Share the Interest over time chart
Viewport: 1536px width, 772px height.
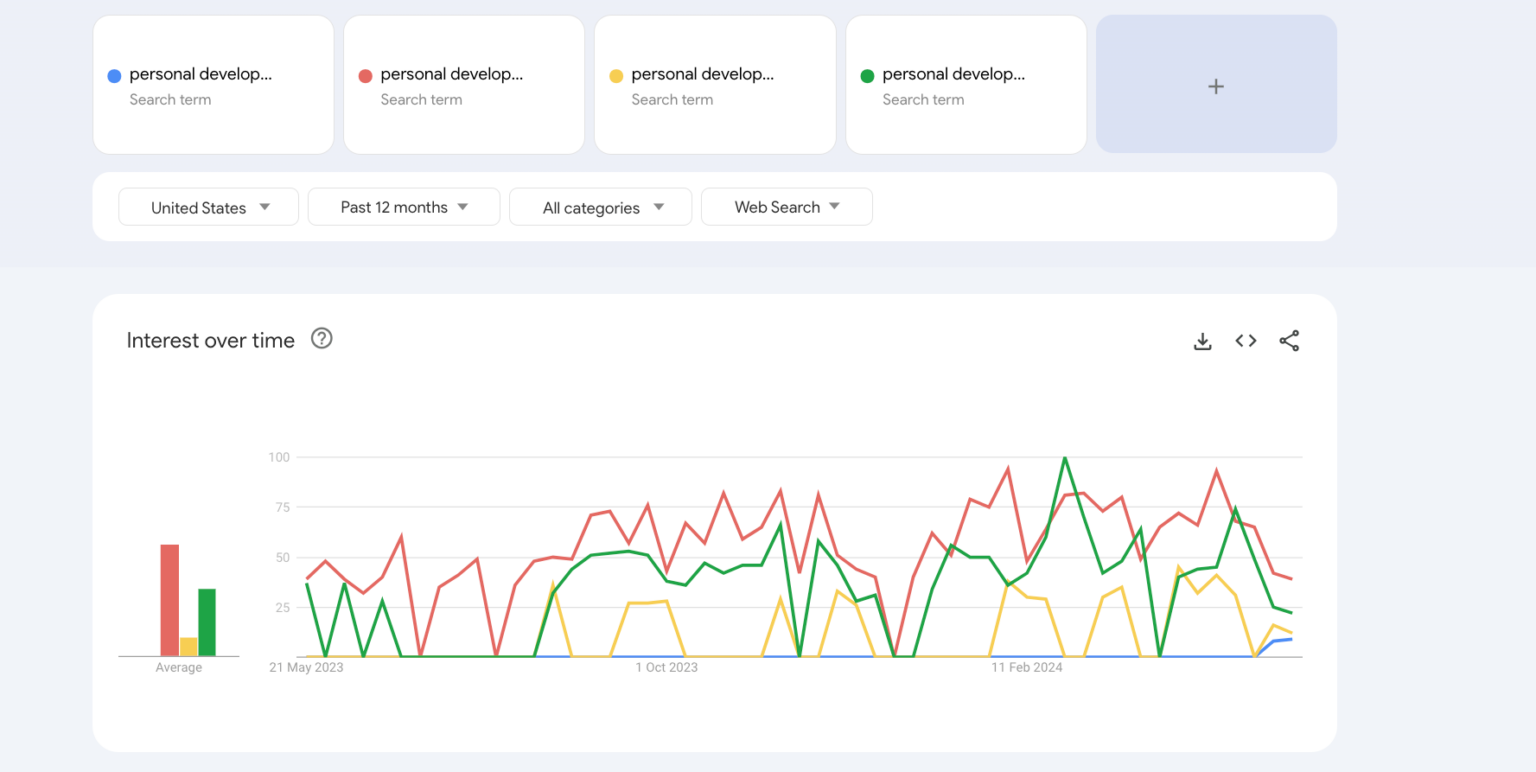[x=1289, y=341]
